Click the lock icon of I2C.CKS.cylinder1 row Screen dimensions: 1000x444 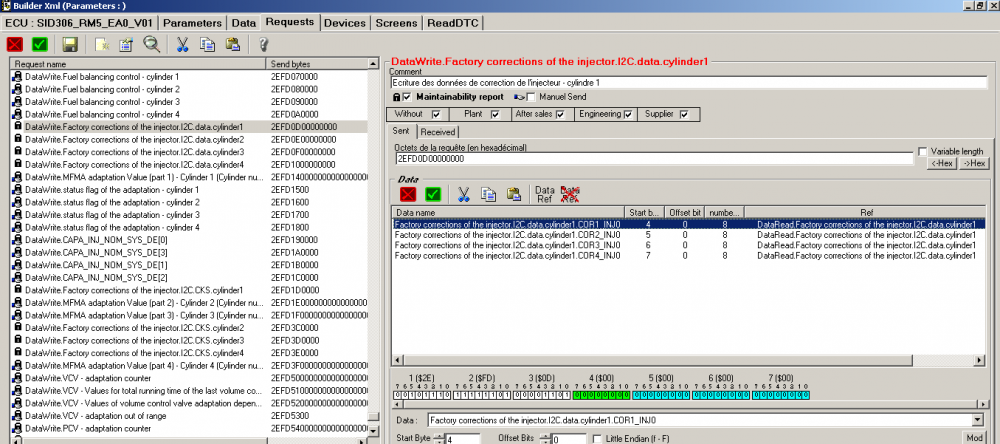pyautogui.click(x=17, y=290)
